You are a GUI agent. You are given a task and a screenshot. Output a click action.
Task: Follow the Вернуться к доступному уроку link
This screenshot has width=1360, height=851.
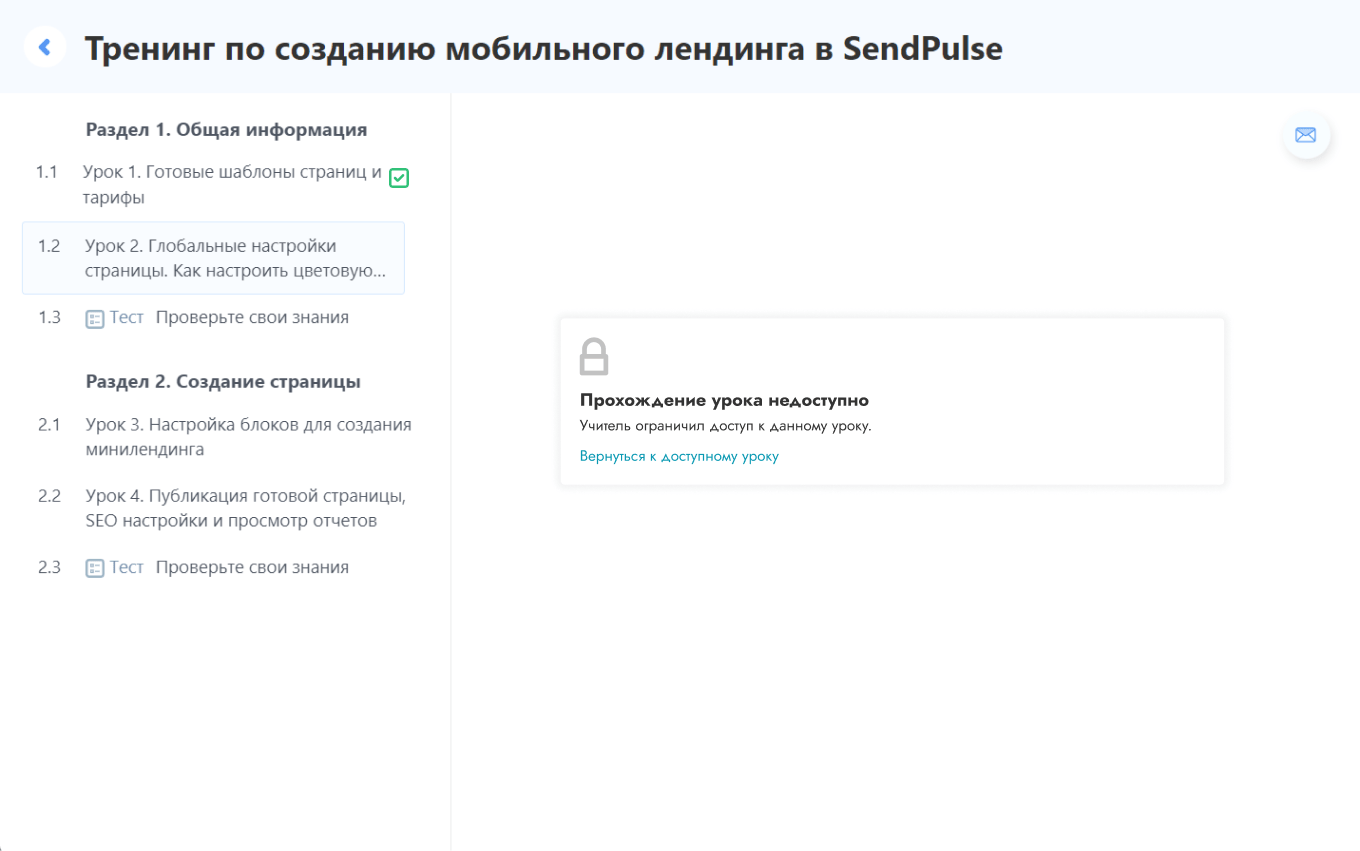coord(679,456)
